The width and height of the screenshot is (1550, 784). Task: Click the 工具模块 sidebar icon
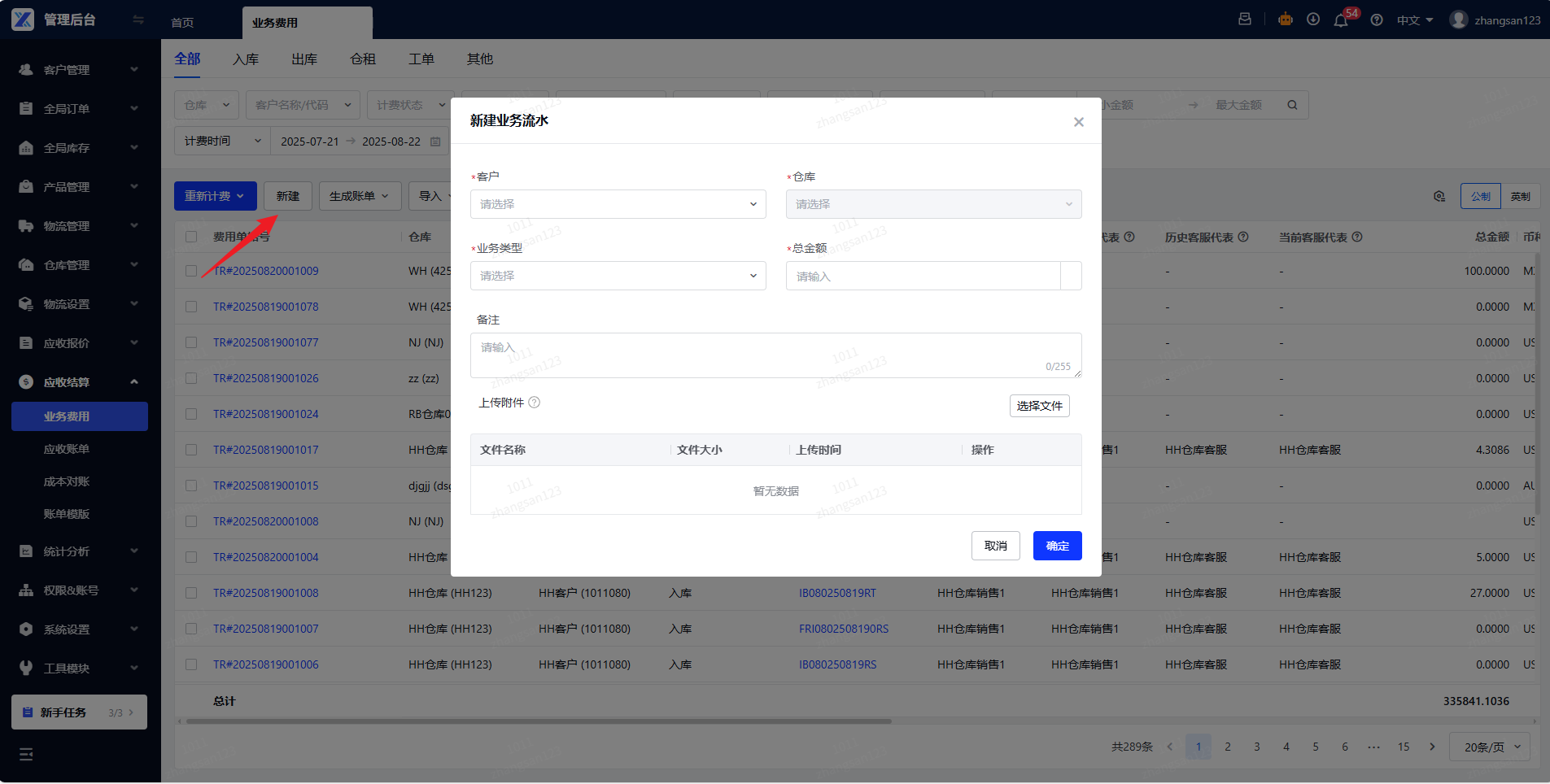click(26, 669)
